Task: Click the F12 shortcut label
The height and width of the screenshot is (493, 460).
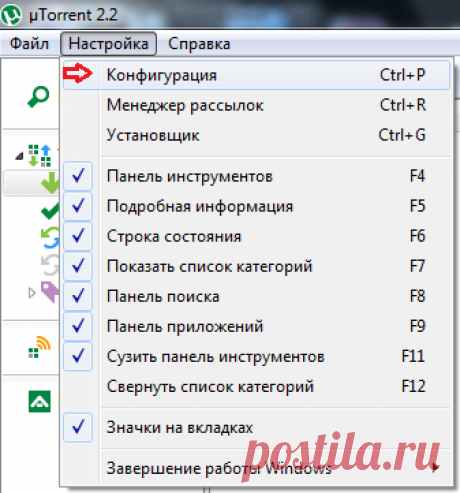Action: click(x=414, y=386)
